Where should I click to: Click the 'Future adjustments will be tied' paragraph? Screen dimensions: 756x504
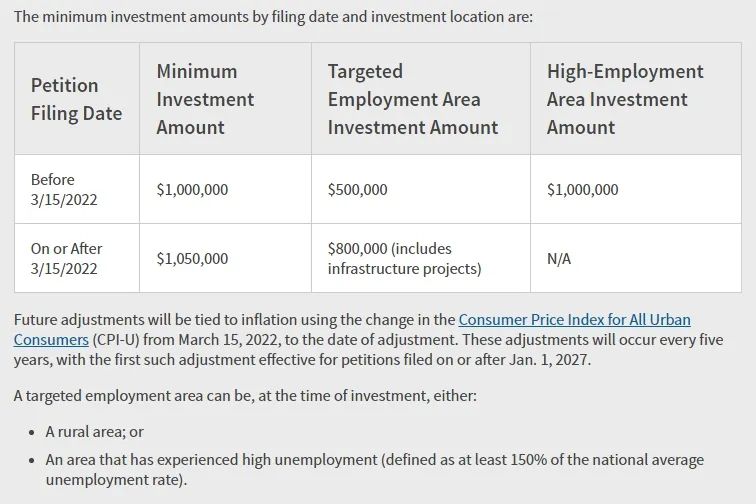click(x=368, y=340)
